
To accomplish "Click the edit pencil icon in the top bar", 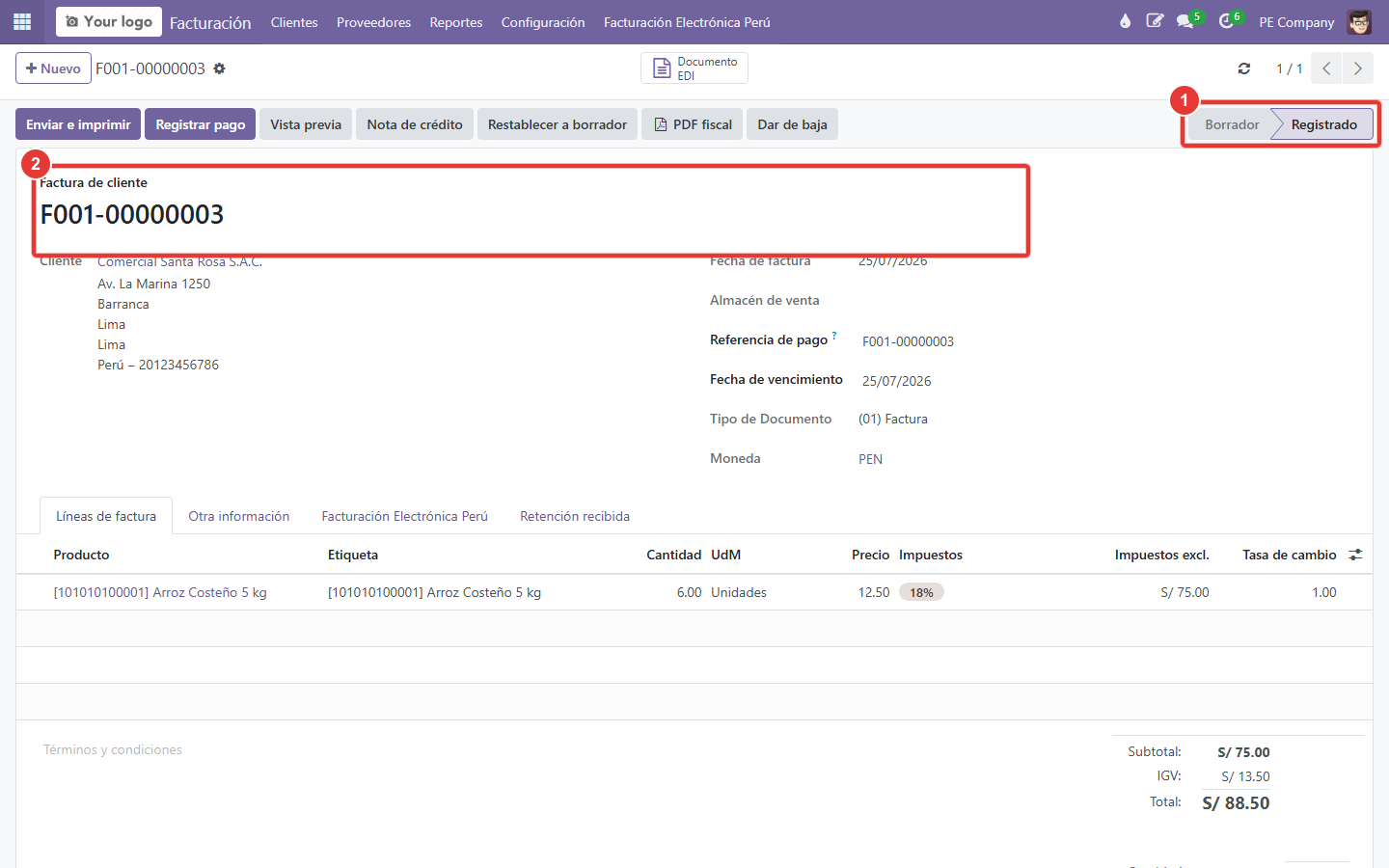I will 1155,21.
